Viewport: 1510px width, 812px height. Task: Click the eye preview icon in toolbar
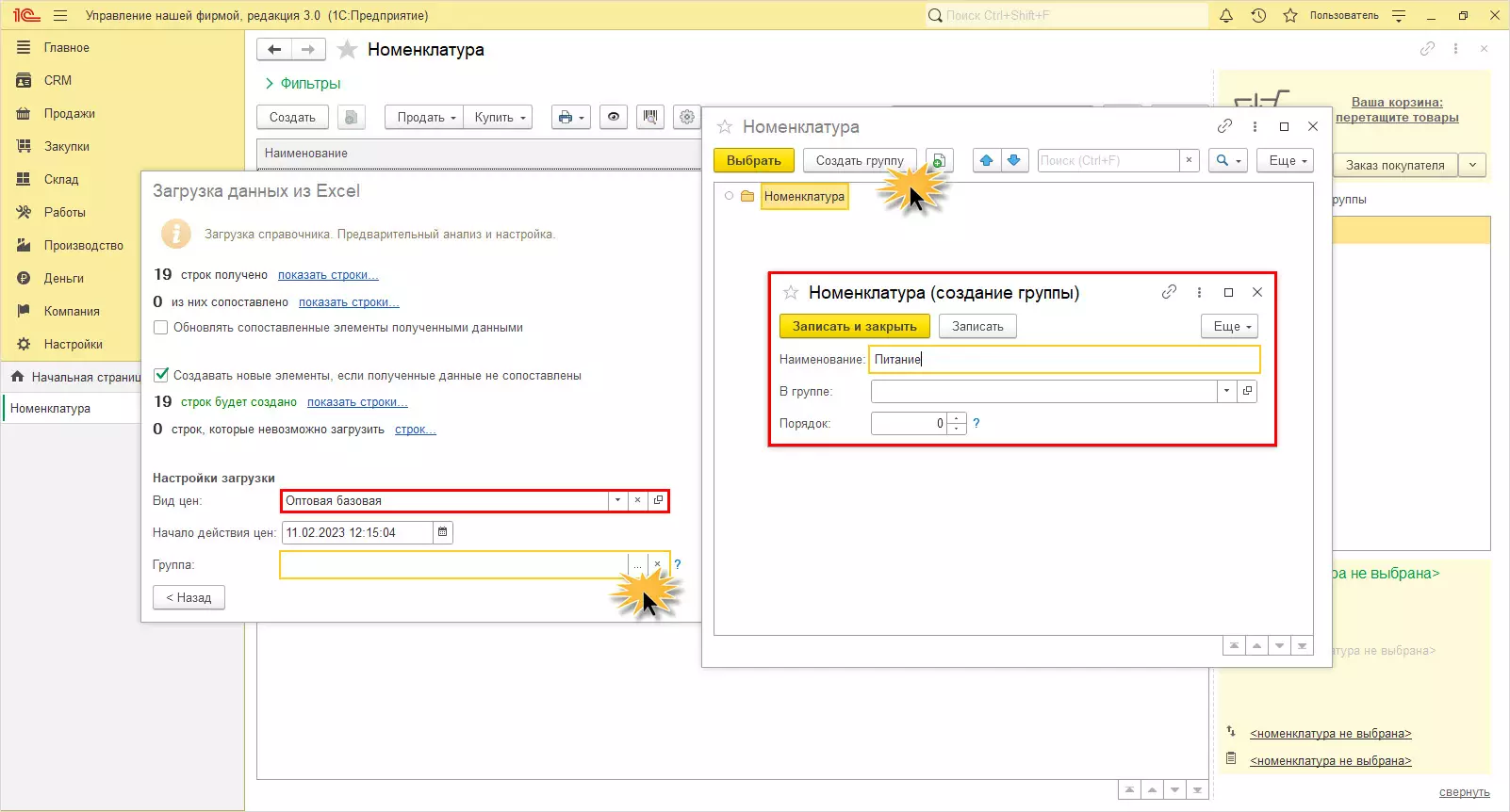coord(614,117)
